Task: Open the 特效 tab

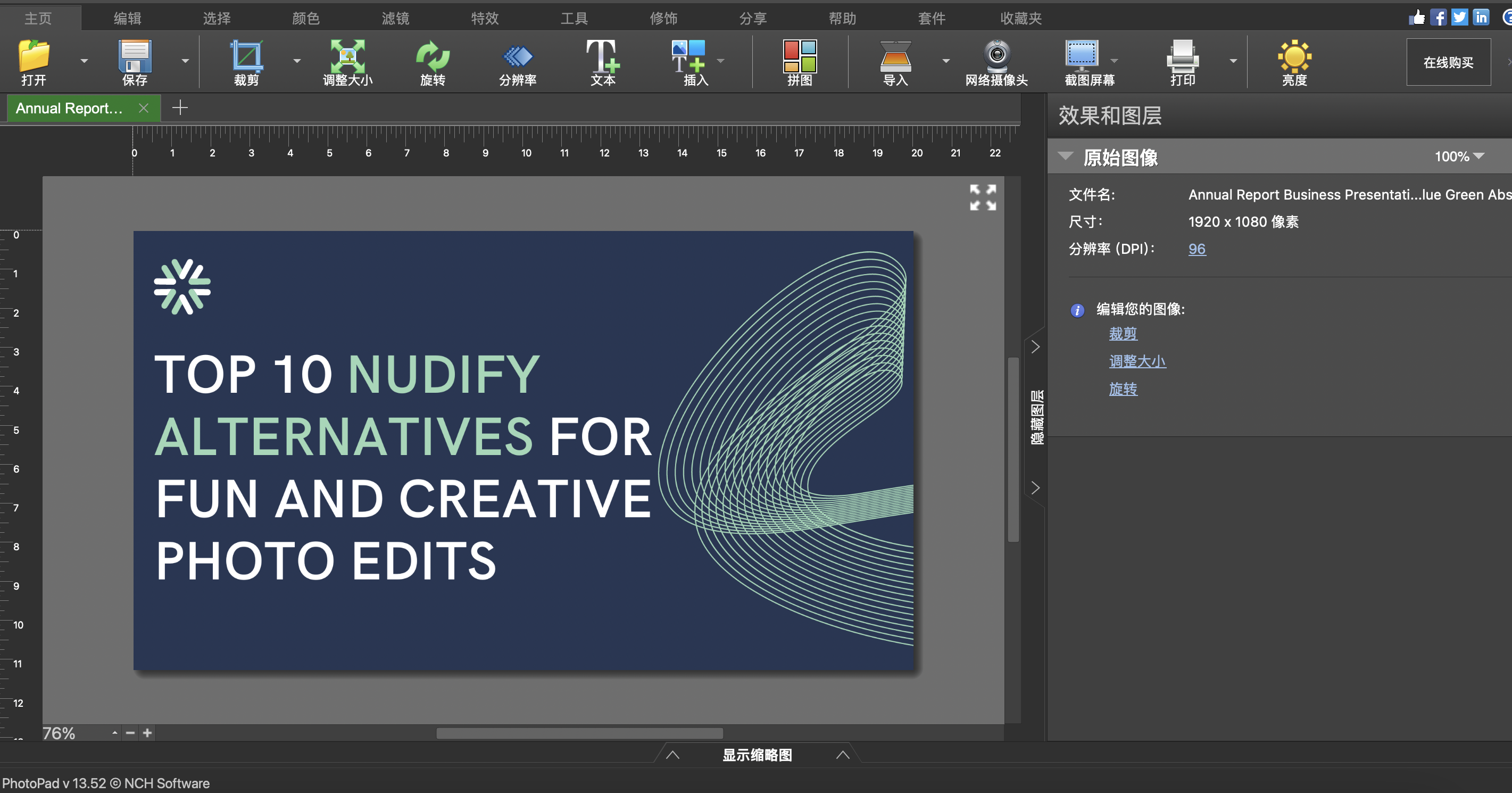Action: click(485, 18)
